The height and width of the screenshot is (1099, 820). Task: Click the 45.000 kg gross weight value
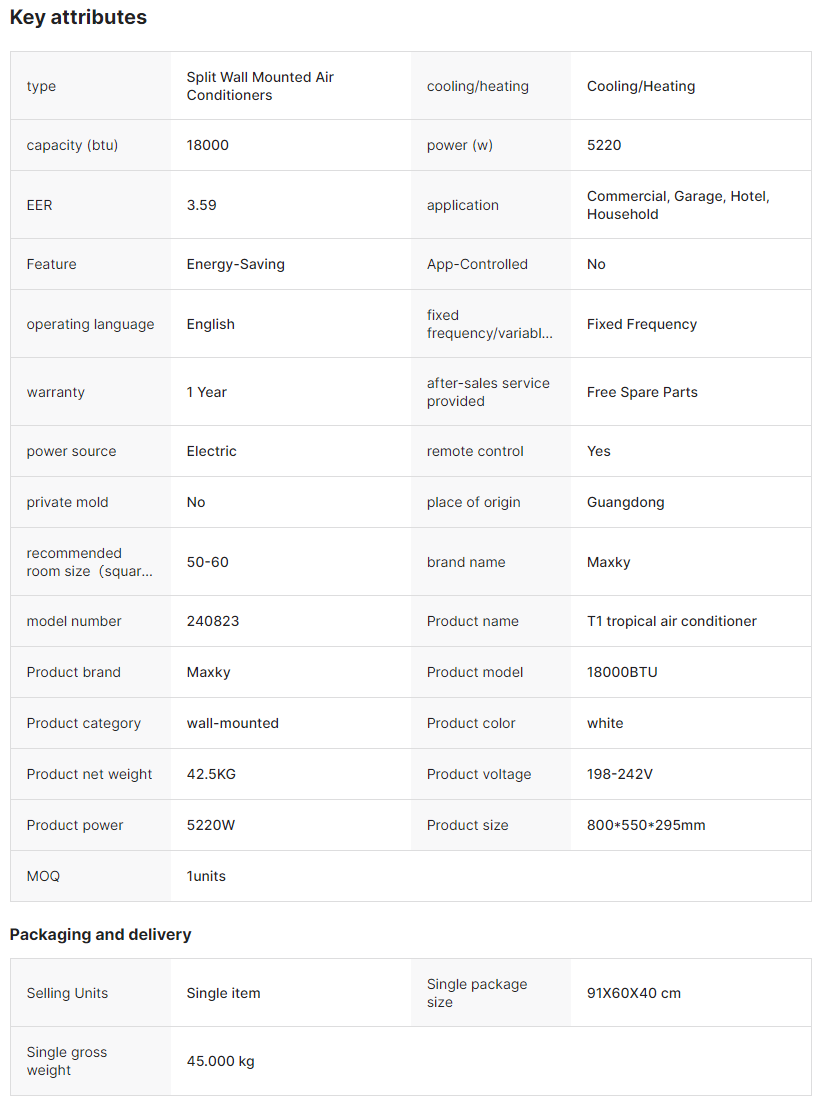coord(220,1061)
